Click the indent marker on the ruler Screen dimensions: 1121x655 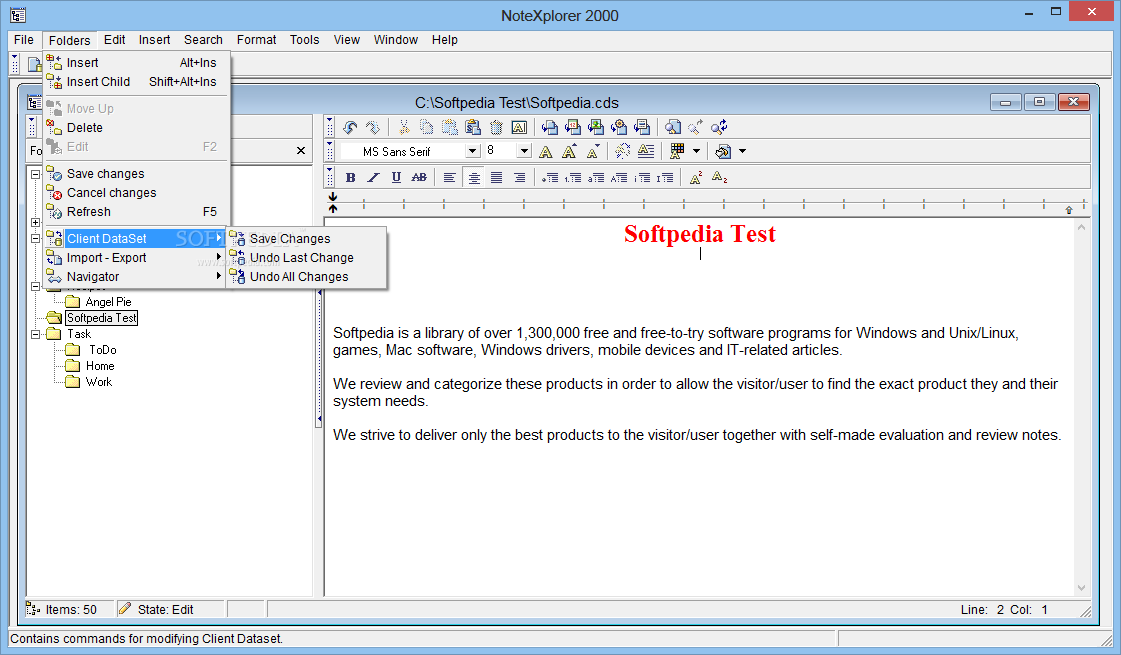pos(332,202)
